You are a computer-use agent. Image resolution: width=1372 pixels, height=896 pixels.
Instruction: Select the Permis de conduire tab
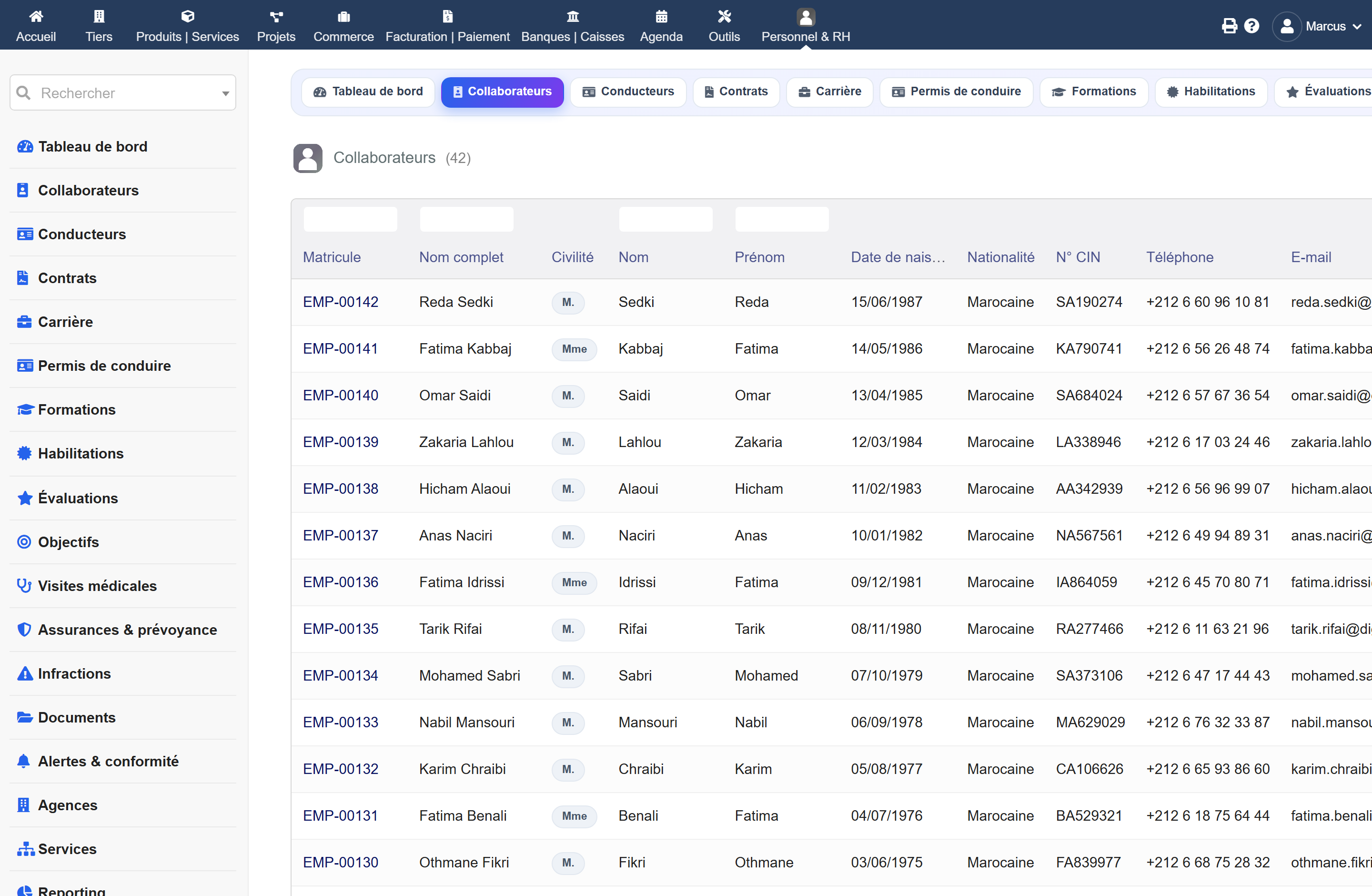coord(957,92)
